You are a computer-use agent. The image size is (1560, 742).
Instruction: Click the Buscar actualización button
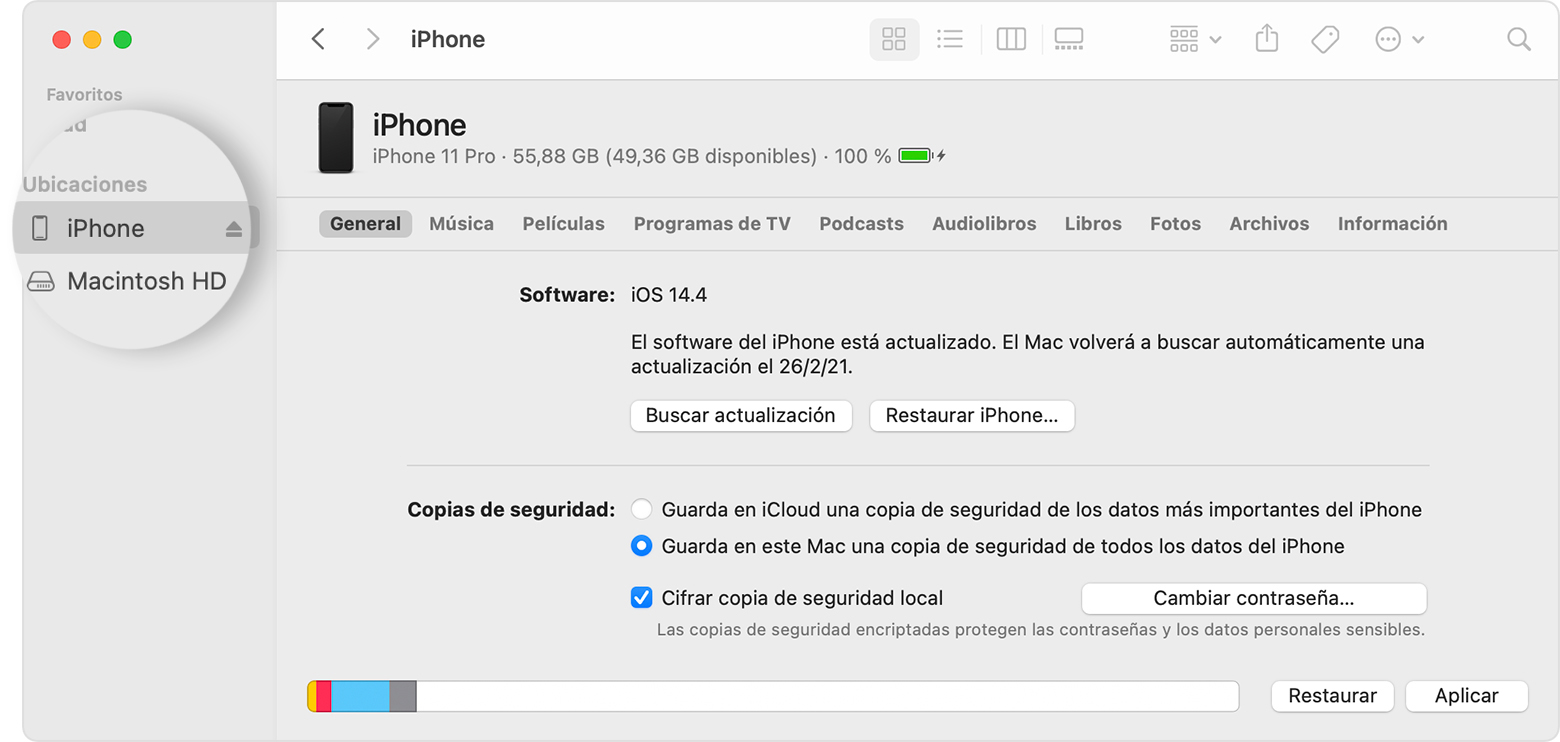(741, 416)
